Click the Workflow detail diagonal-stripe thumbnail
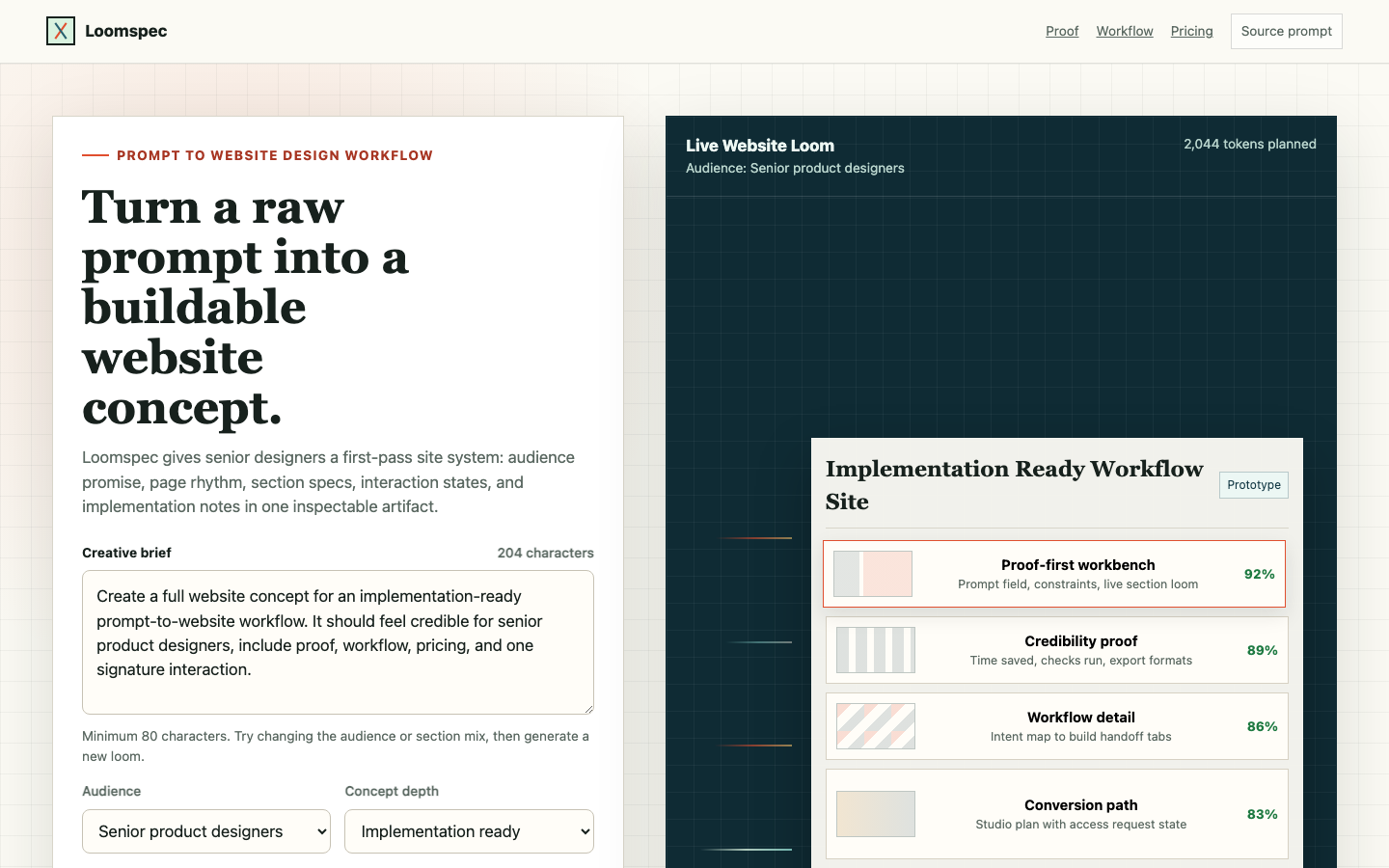 point(876,726)
